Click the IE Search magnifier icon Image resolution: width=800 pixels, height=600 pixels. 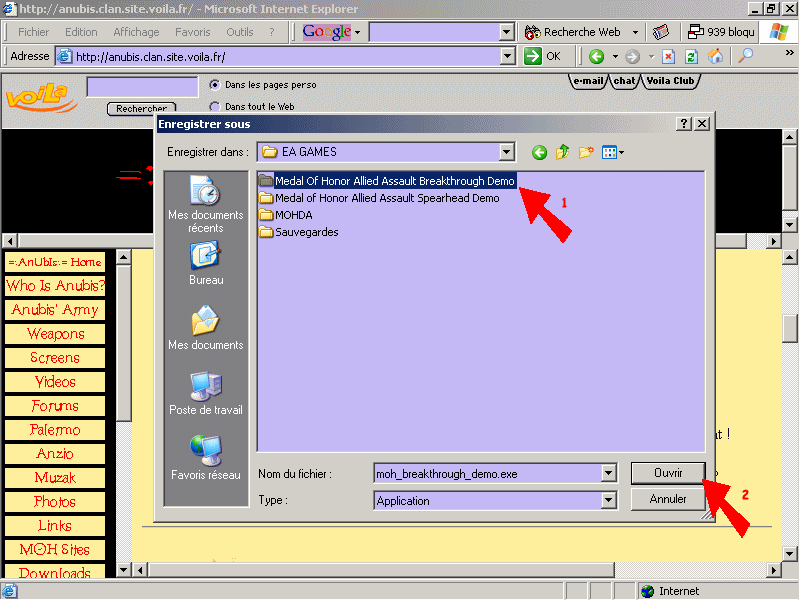745,56
